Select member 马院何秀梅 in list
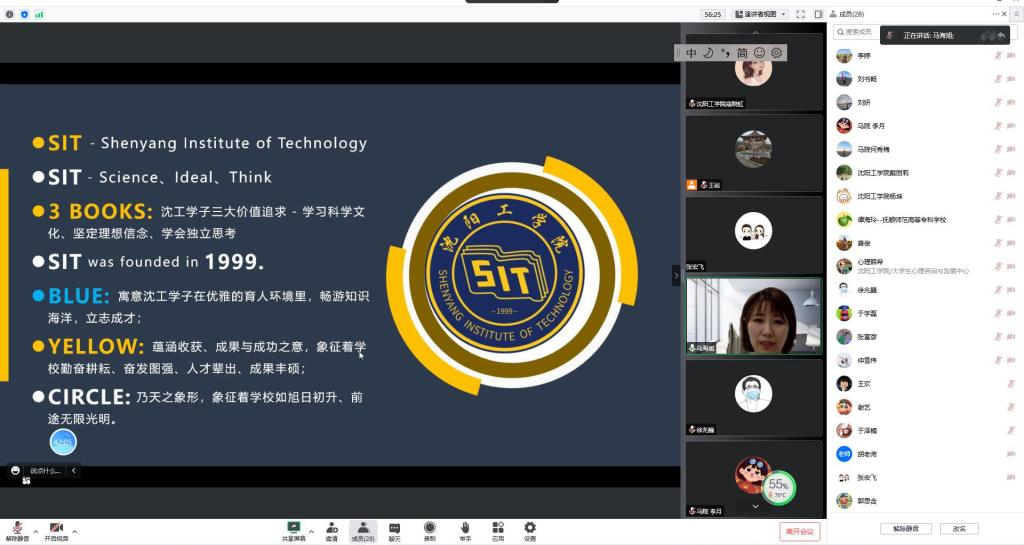 point(926,149)
